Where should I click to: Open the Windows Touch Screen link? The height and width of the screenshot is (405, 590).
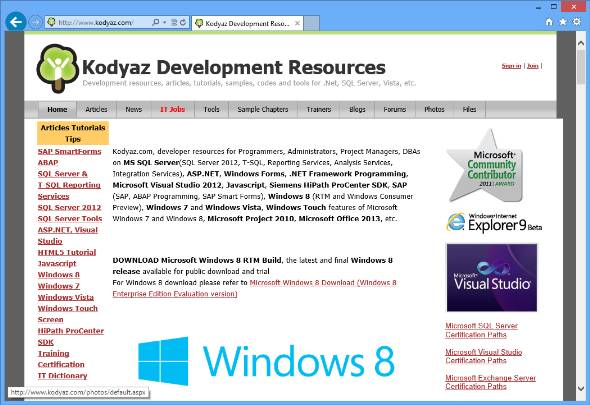click(68, 314)
